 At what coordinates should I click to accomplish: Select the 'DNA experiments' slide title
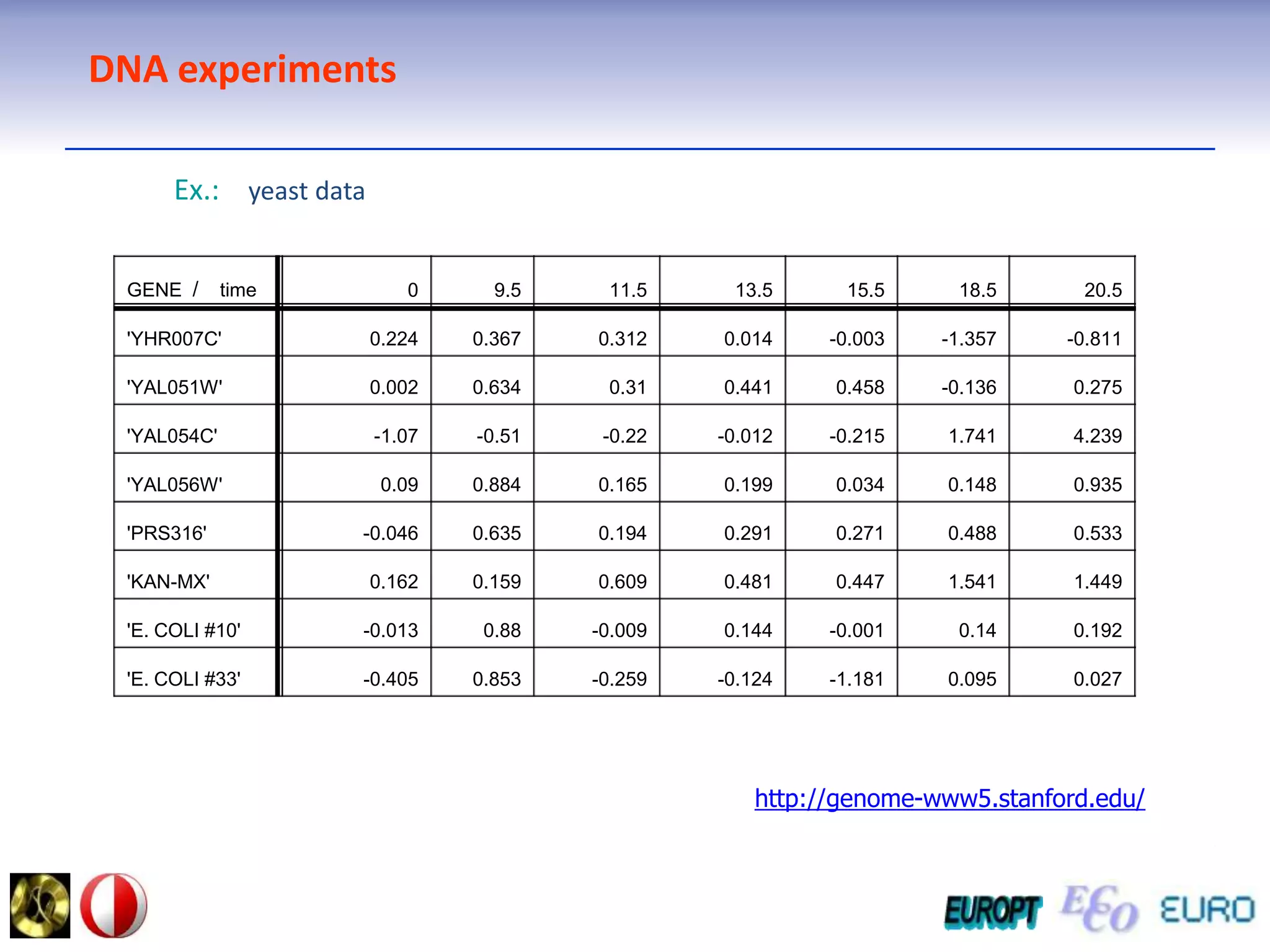point(242,69)
